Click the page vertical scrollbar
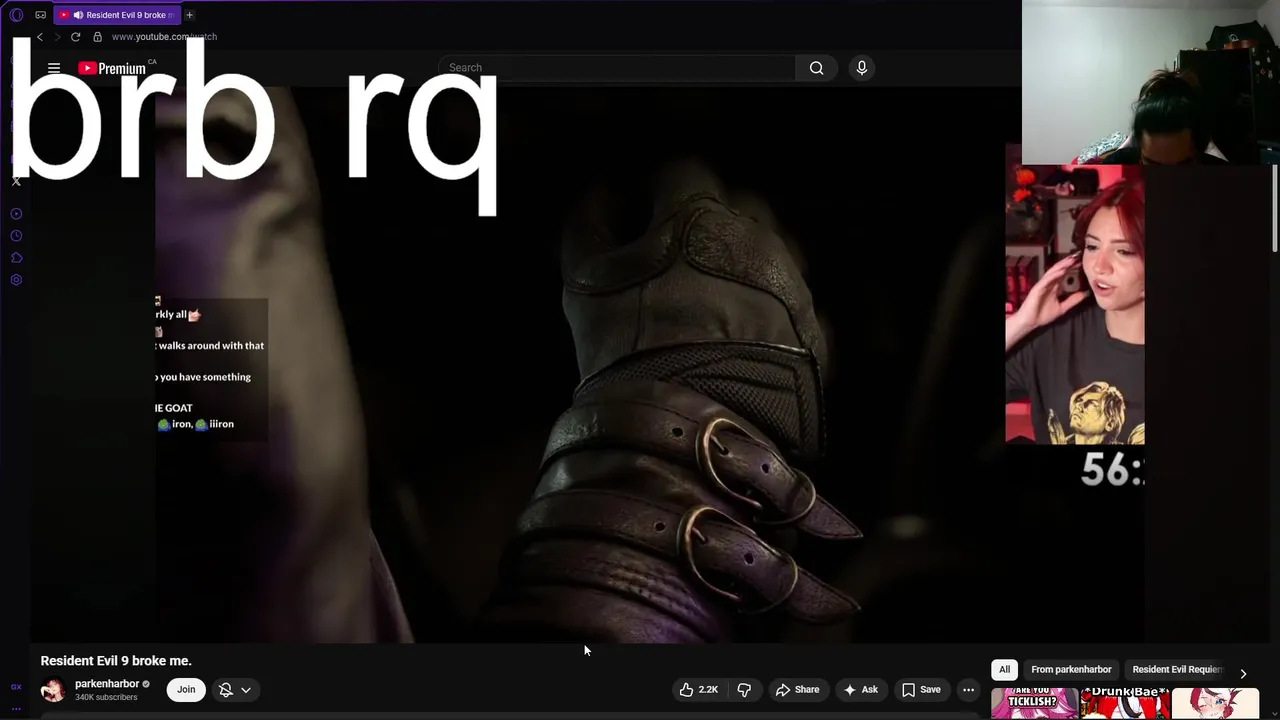 click(1275, 207)
